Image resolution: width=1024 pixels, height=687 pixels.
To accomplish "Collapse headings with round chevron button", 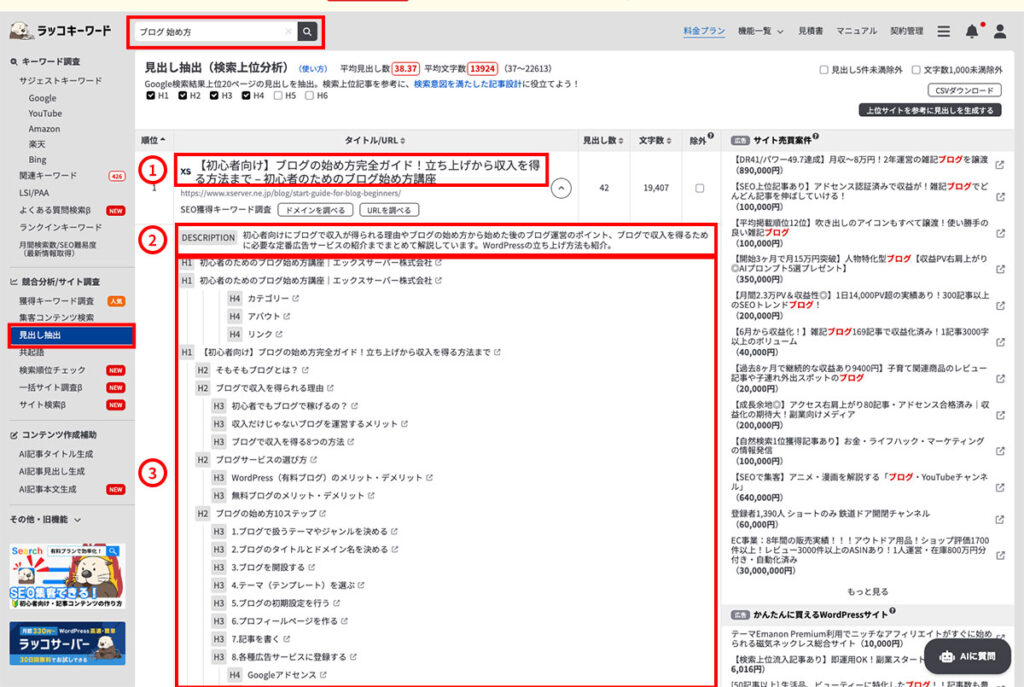I will 562,187.
